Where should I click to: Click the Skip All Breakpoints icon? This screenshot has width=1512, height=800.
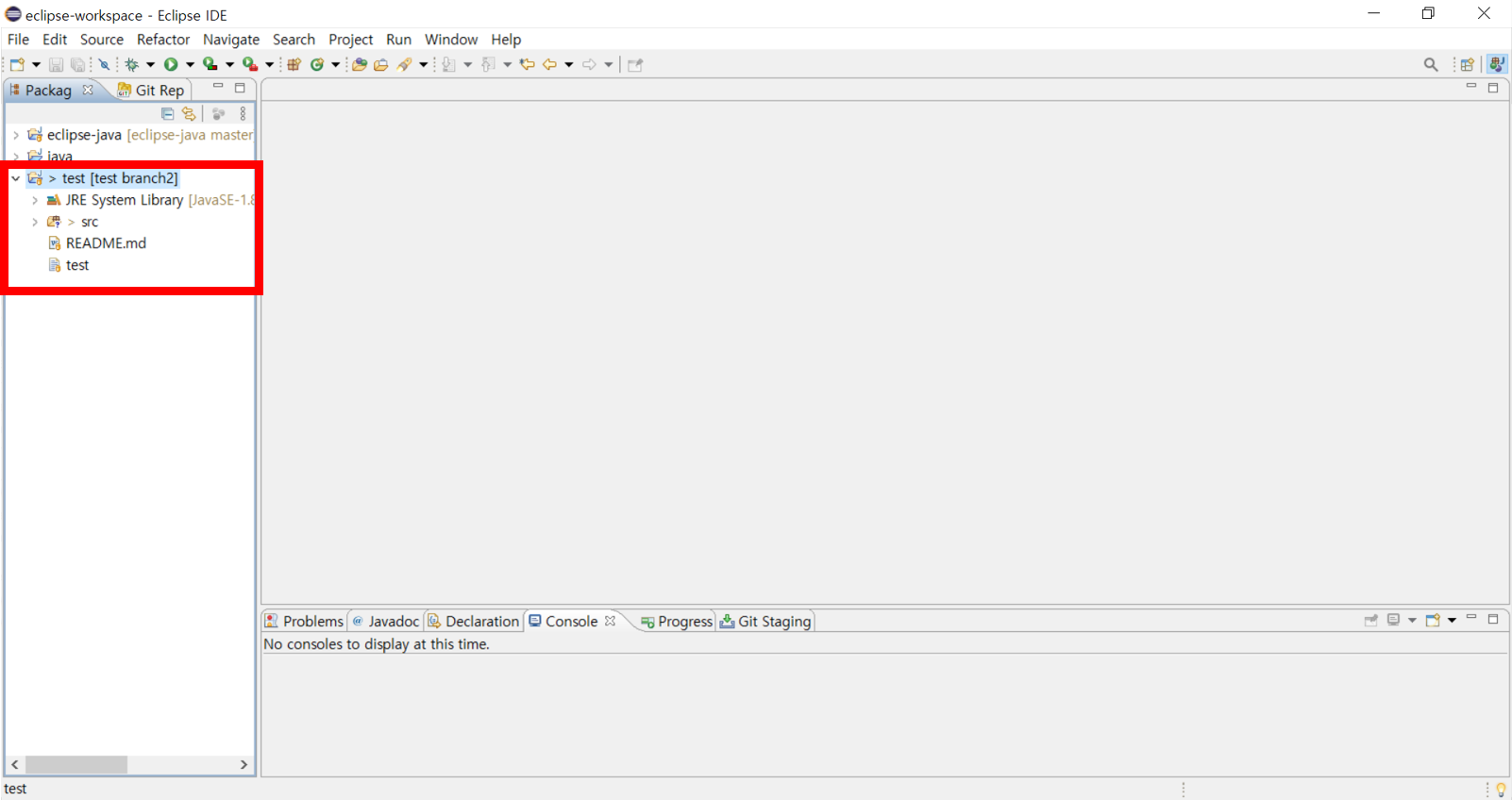(104, 64)
